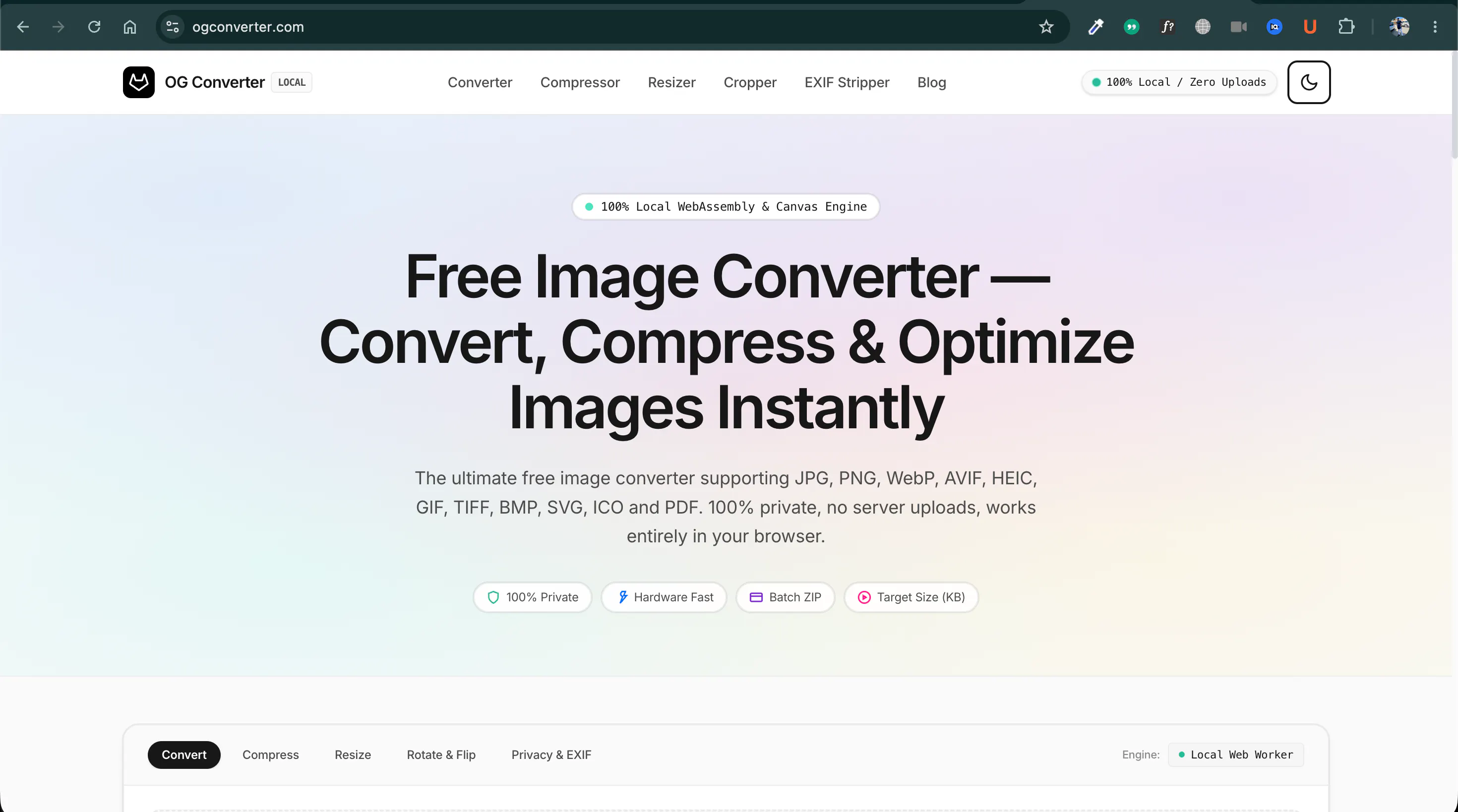Viewport: 1458px width, 812px height.
Task: Toggle dark mode with the moon button
Action: pos(1309,82)
